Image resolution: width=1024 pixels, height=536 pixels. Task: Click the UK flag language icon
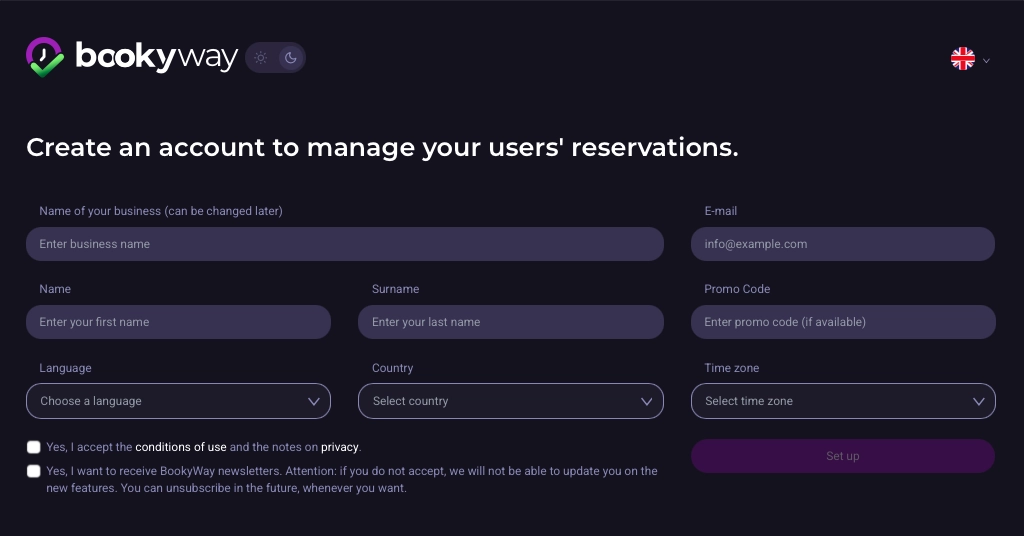pos(962,59)
